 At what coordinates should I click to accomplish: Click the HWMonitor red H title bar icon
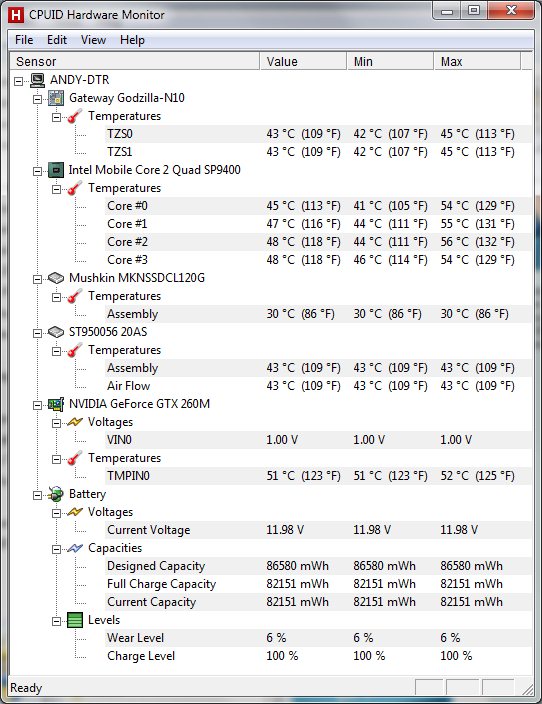click(16, 15)
